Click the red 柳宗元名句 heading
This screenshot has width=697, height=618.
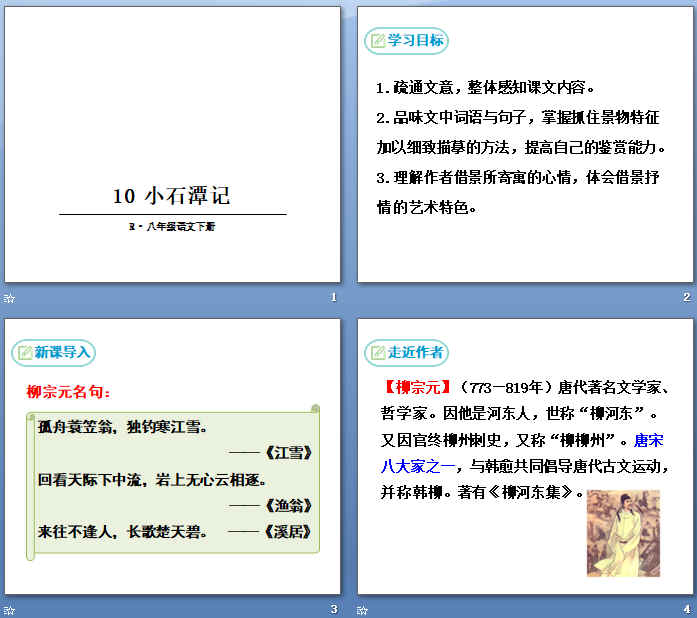point(69,391)
